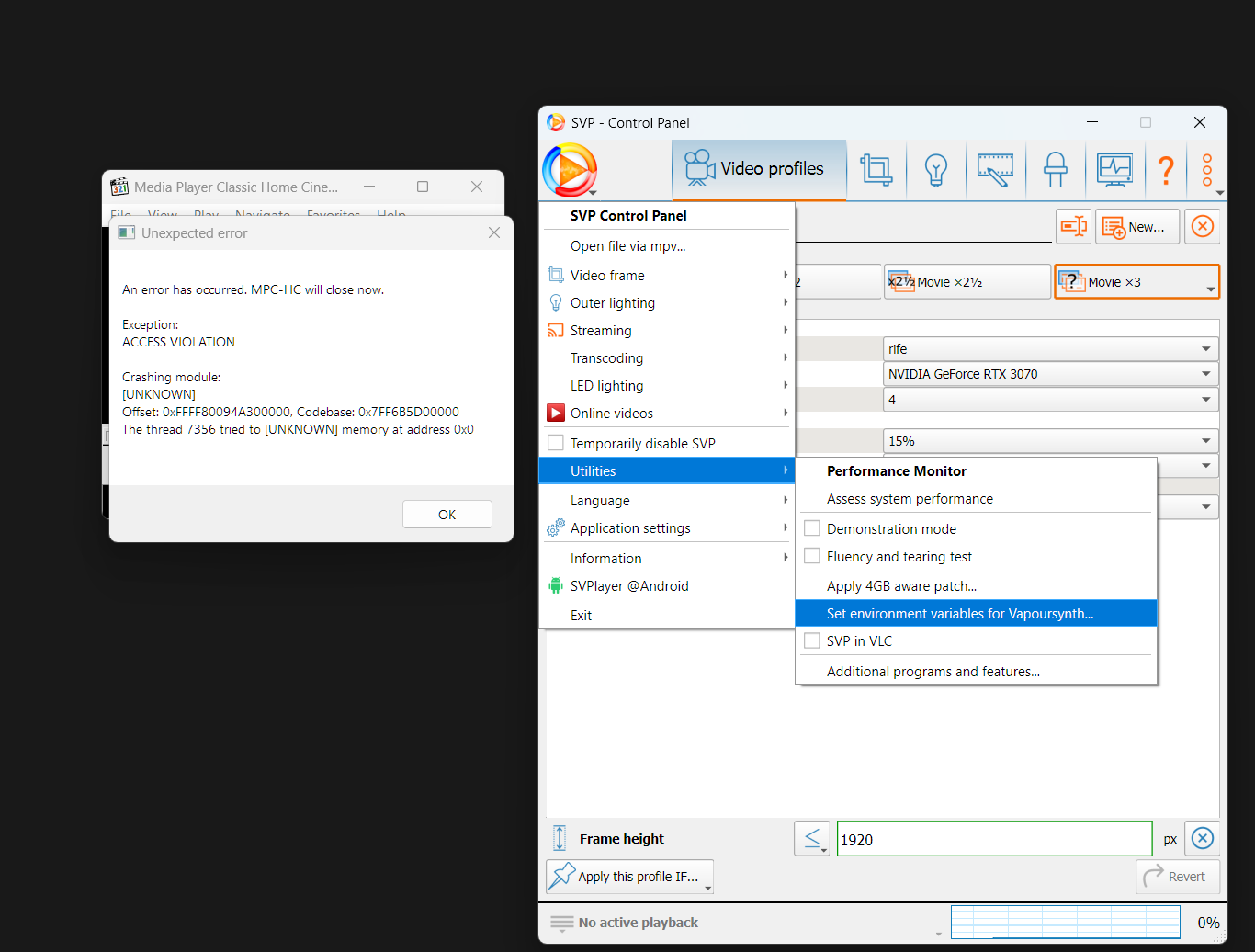Screen dimensions: 1255x952
Task: Toggle Demonstration mode checkbox
Action: (812, 528)
